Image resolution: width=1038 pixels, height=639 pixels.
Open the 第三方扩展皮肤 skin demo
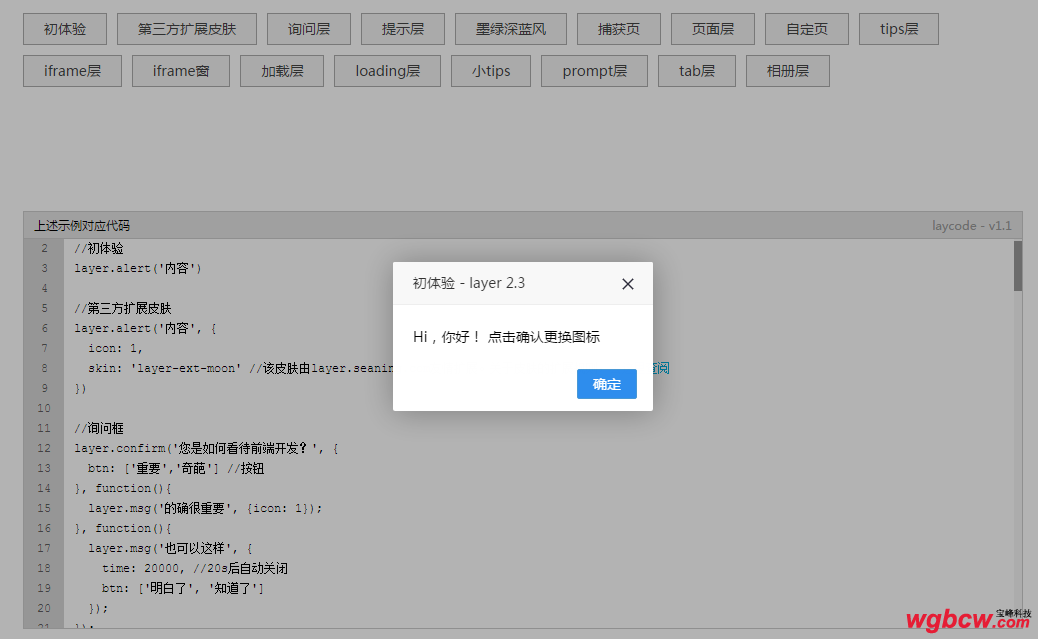coord(187,29)
